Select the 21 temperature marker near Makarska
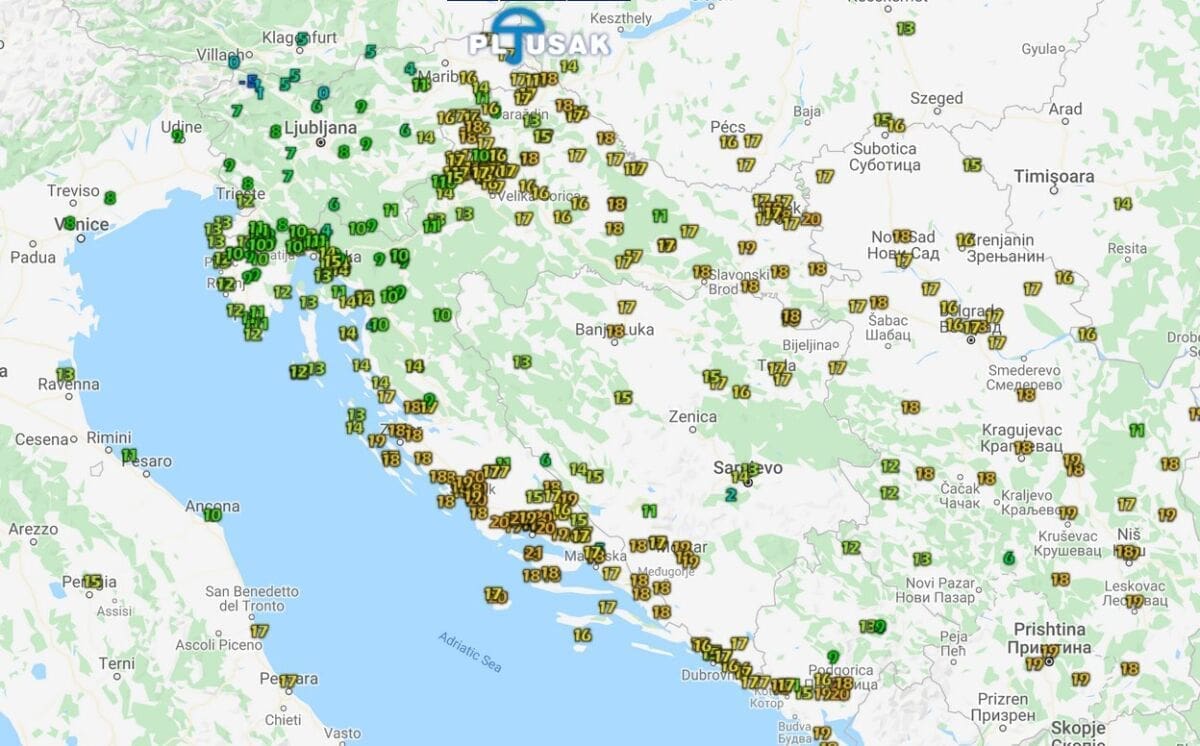 point(533,553)
